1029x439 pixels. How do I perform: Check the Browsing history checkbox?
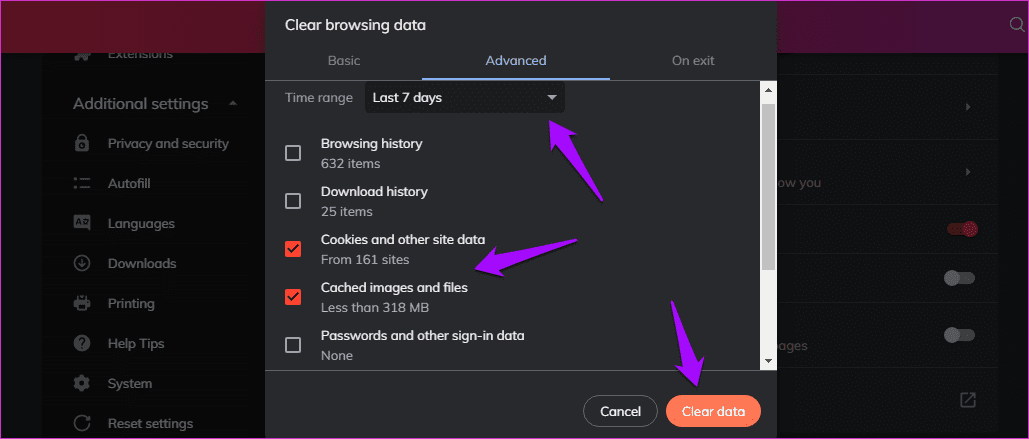click(293, 153)
